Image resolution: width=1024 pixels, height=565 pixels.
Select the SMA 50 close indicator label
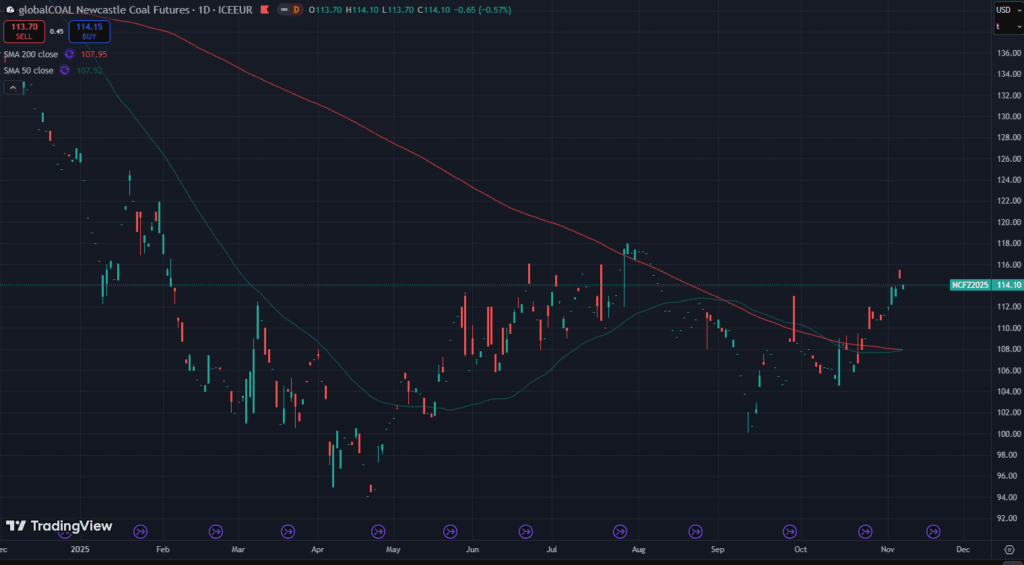[28, 70]
